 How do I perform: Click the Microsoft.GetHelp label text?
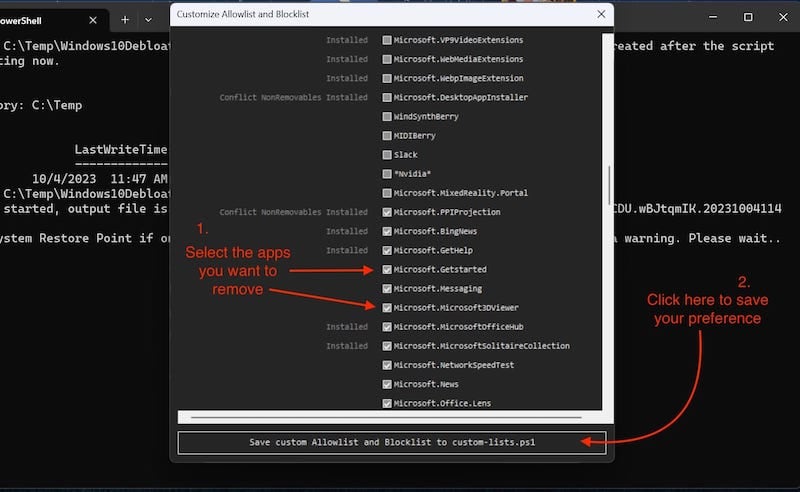[x=433, y=251]
